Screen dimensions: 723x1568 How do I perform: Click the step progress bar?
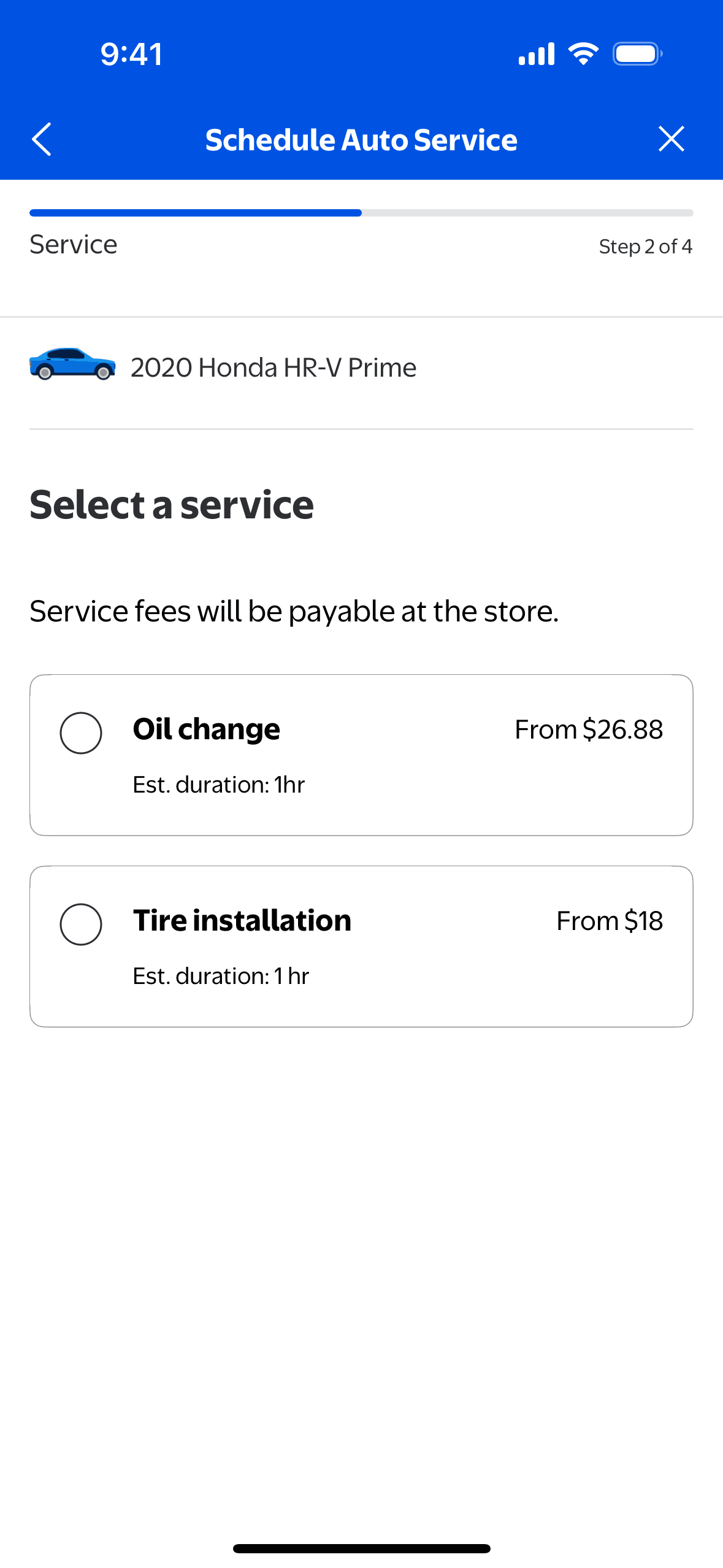pyautogui.click(x=361, y=213)
